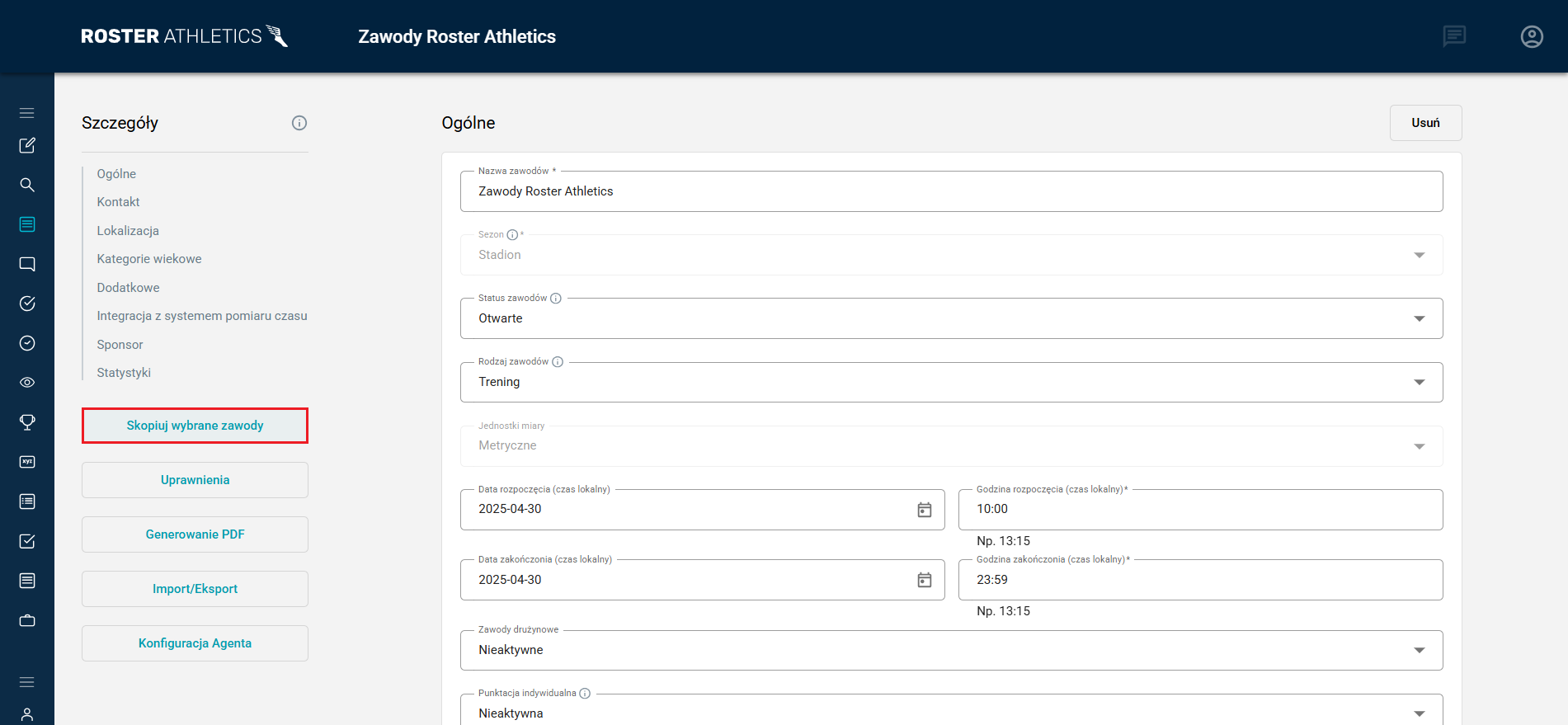The height and width of the screenshot is (725, 1568).
Task: Open the Uprawnienia button
Action: [195, 480]
